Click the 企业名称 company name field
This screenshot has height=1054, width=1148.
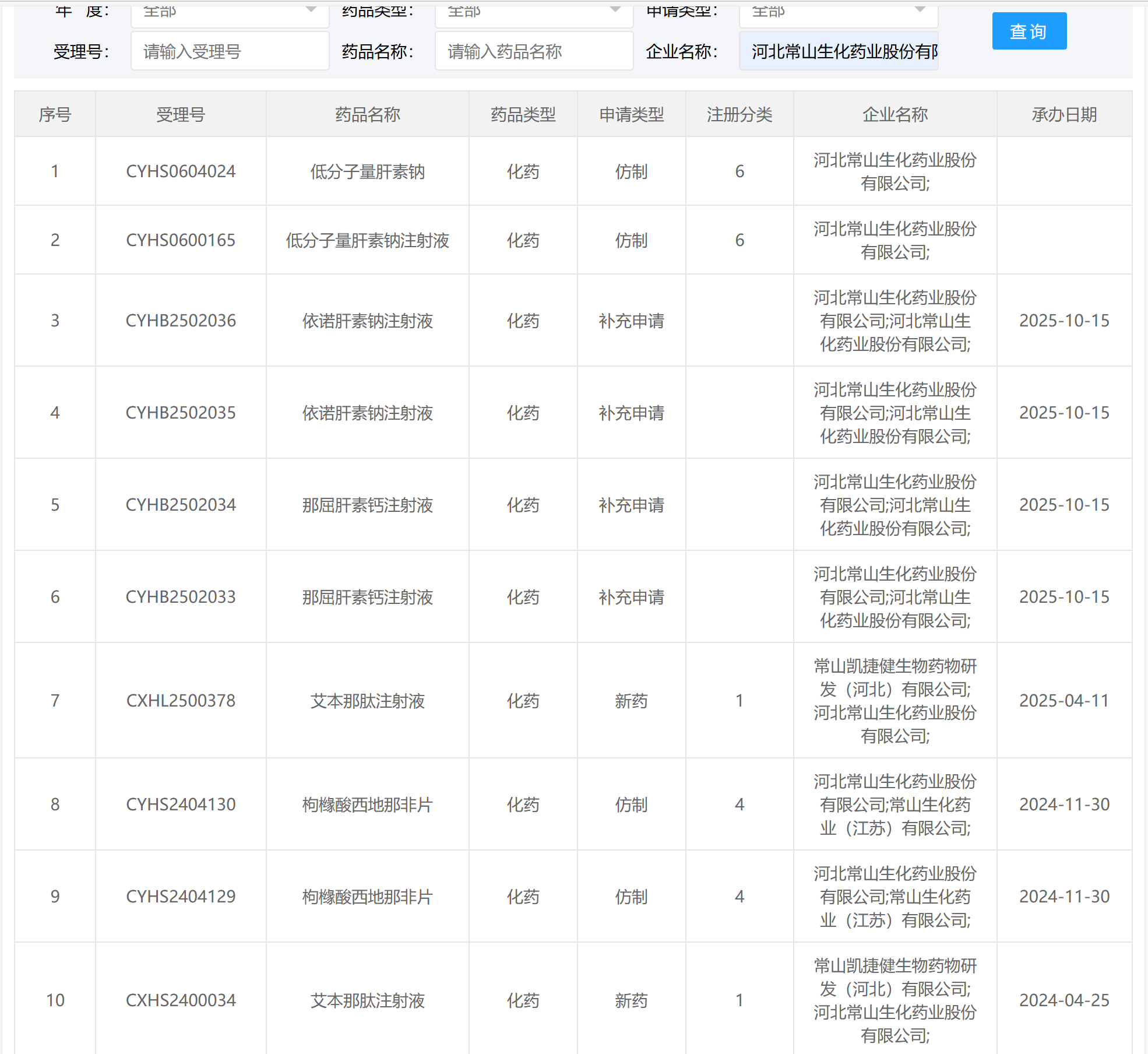(x=837, y=52)
